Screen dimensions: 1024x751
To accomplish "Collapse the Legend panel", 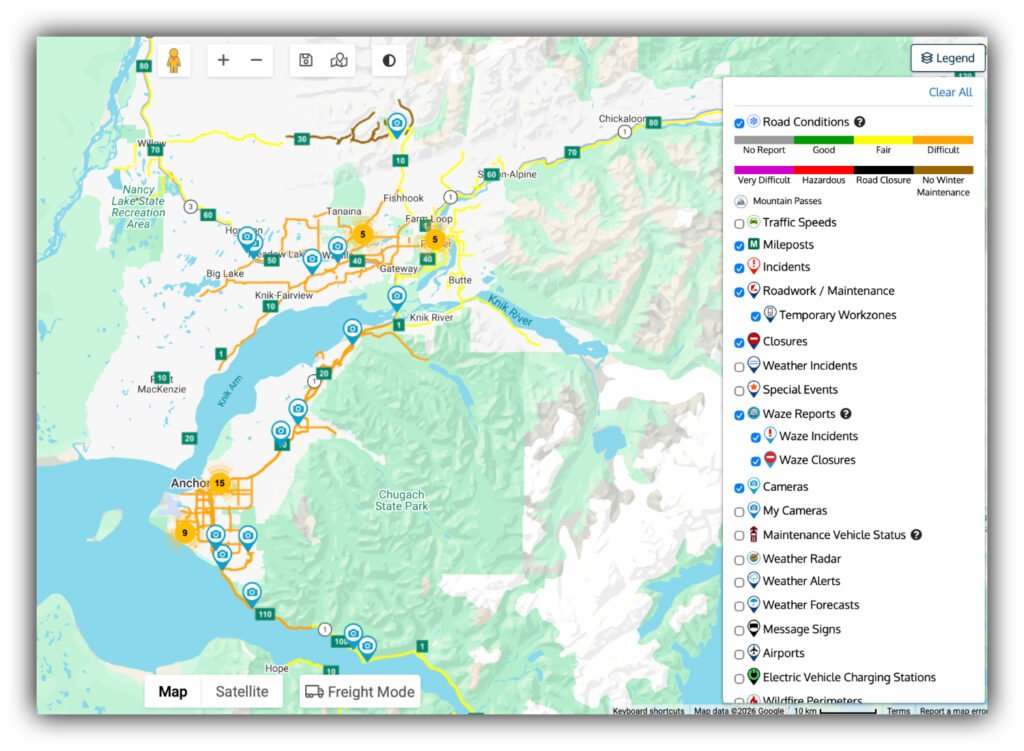I will 947,58.
